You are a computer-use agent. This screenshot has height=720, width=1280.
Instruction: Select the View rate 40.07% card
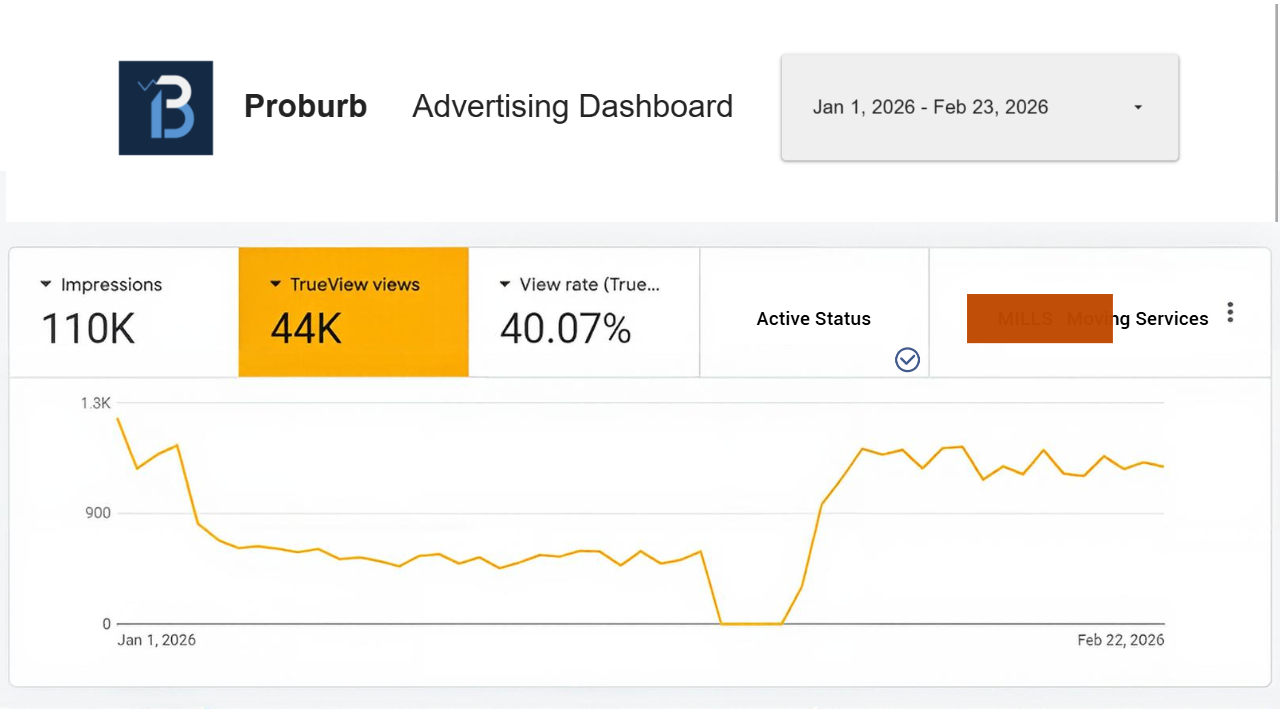pyautogui.click(x=584, y=312)
